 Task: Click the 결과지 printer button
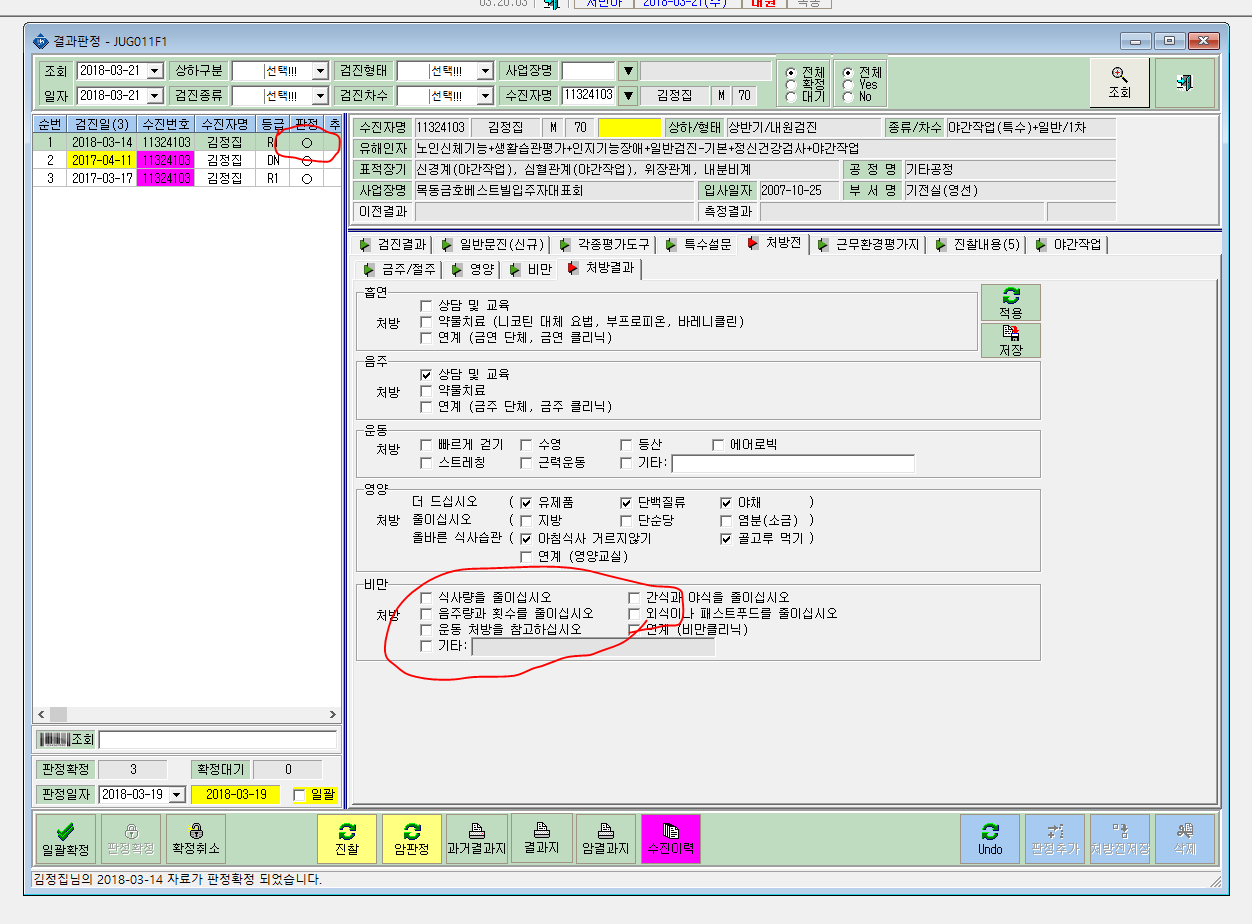pos(541,839)
